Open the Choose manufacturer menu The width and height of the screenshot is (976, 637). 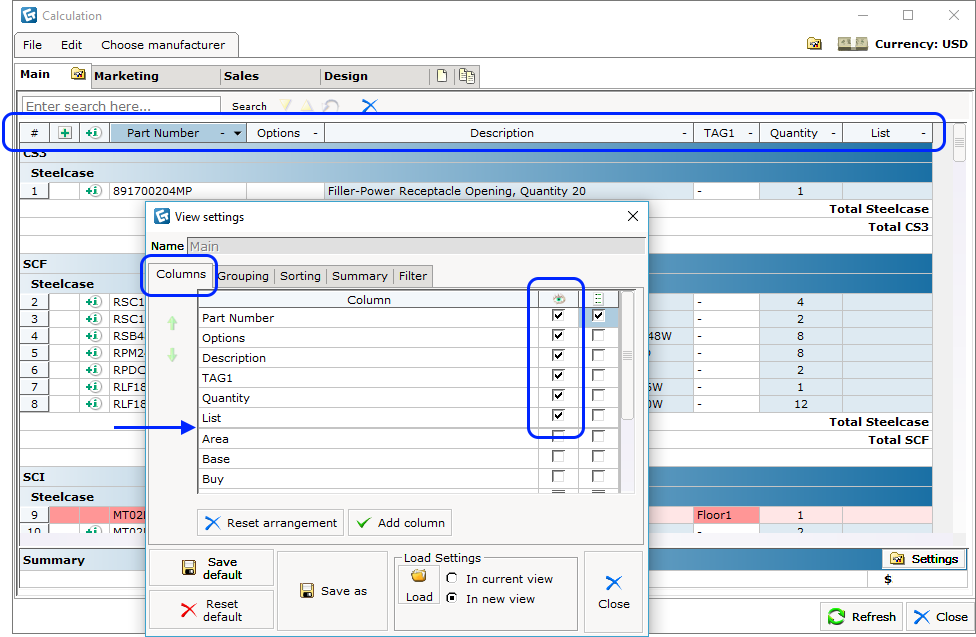pos(165,45)
